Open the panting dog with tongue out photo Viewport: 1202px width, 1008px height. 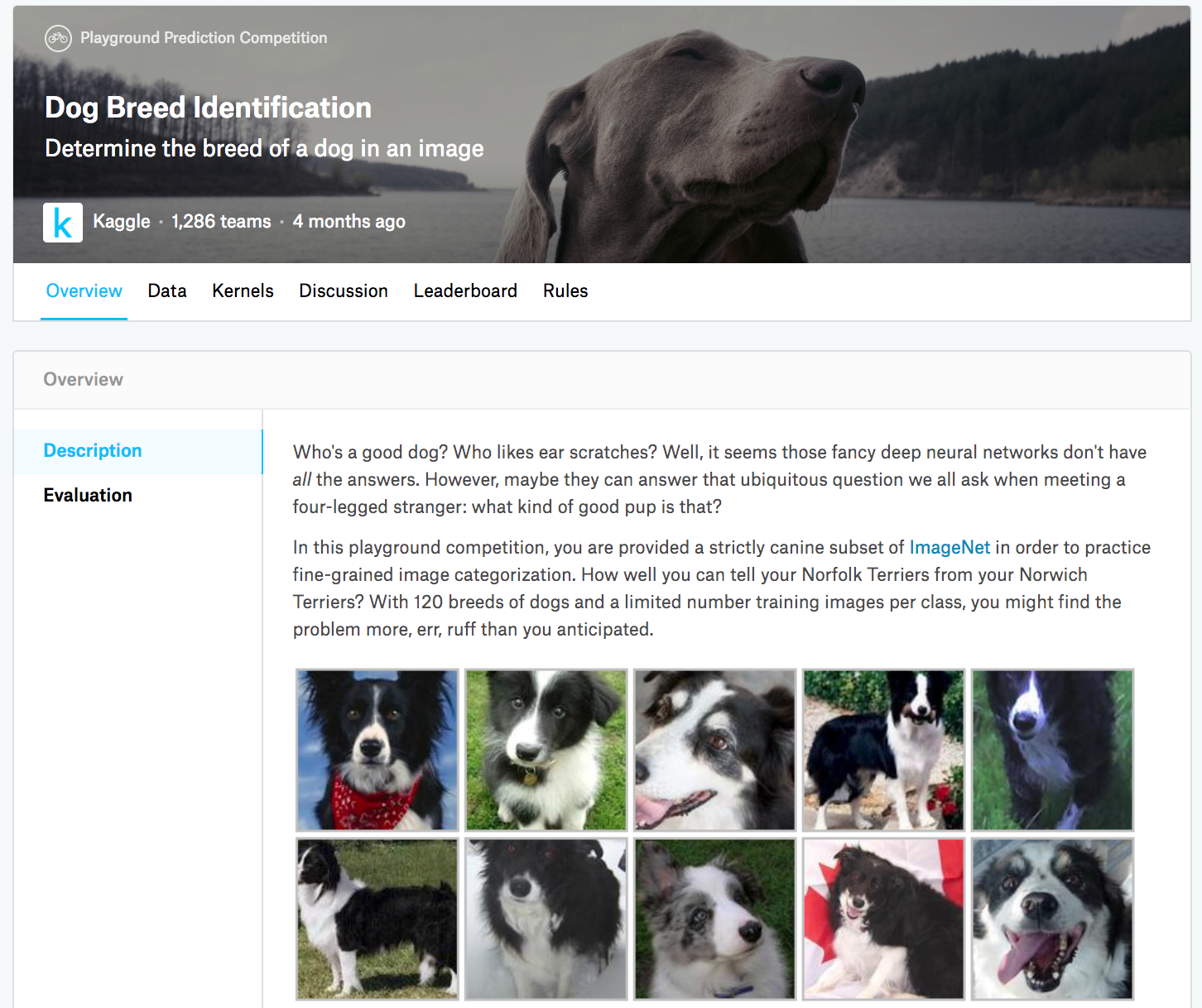pyautogui.click(x=1052, y=919)
